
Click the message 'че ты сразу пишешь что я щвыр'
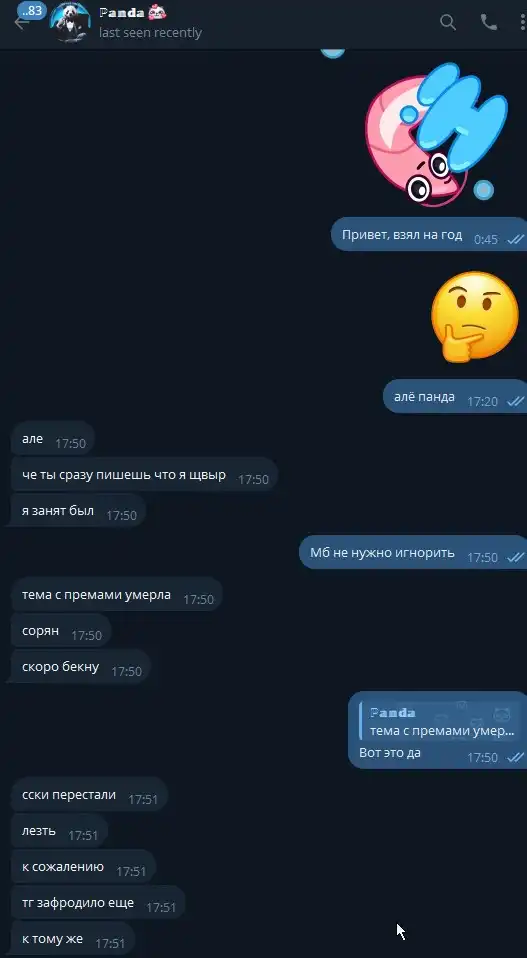coord(144,475)
